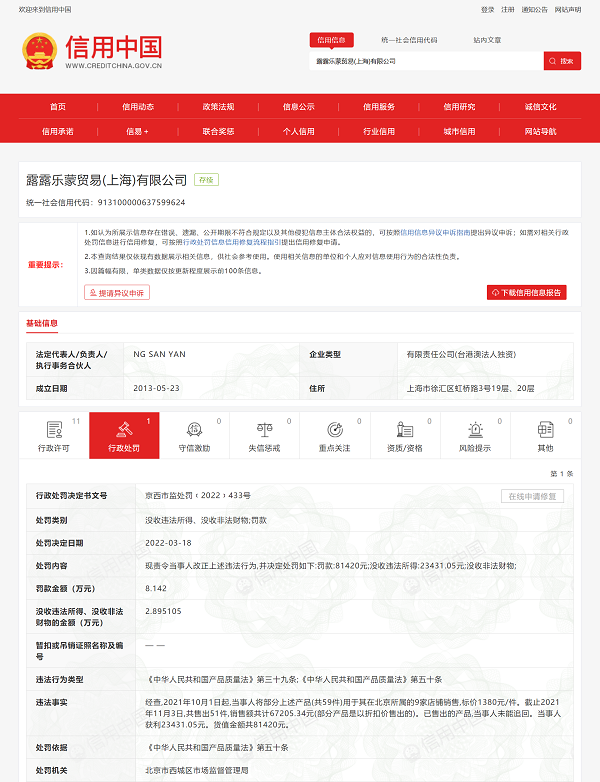Open 个人信用 navigation item
Screen dimensions: 600x782
299,132
